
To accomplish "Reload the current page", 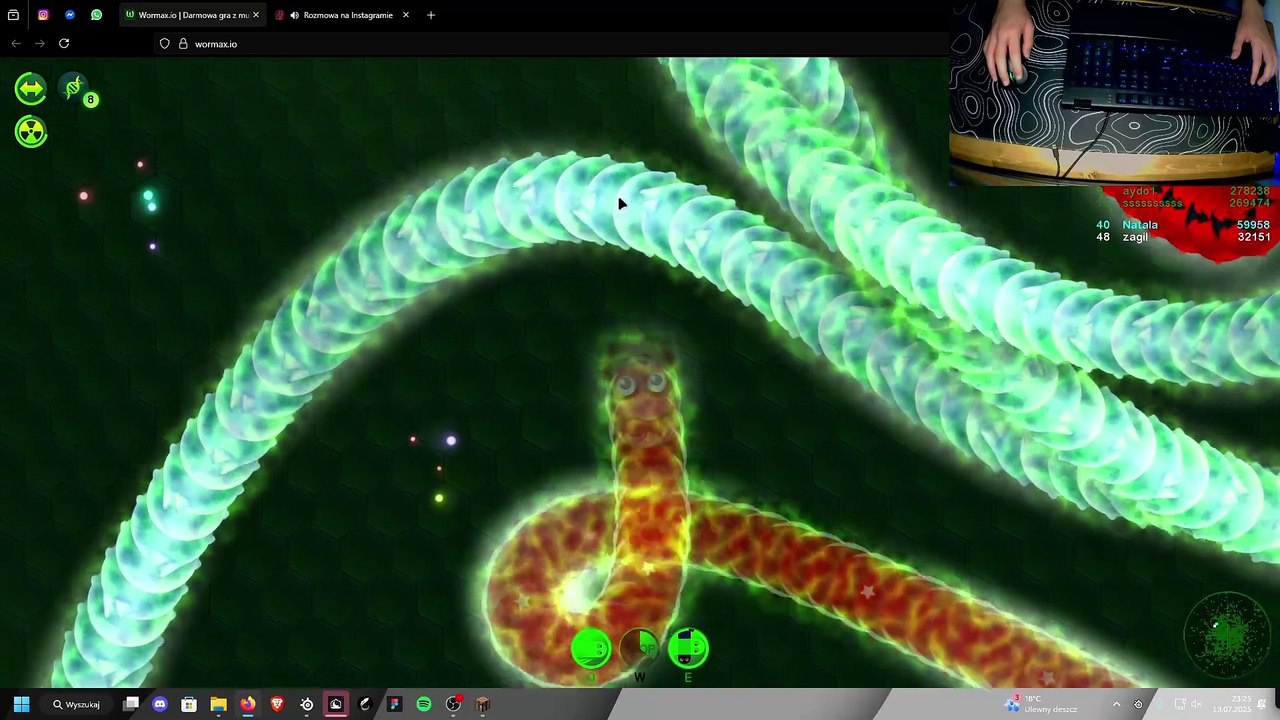I will pos(64,44).
